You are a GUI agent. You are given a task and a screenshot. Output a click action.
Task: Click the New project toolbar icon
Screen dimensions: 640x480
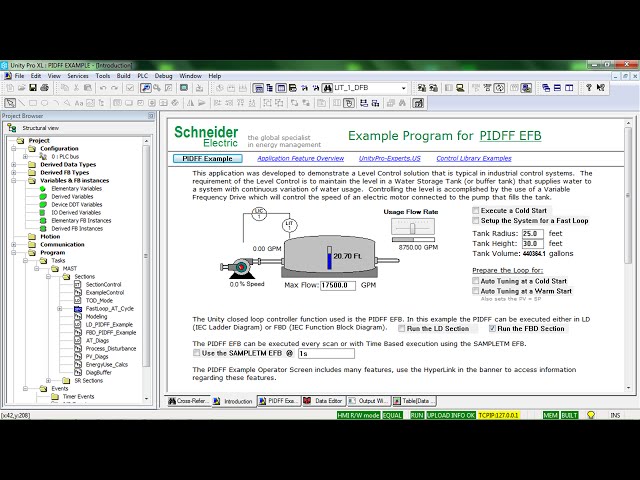coord(10,88)
